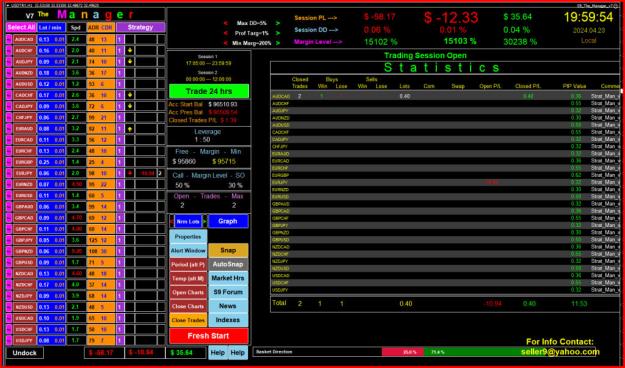Toggle the magenta select box for NZDCAD

(x=9, y=274)
